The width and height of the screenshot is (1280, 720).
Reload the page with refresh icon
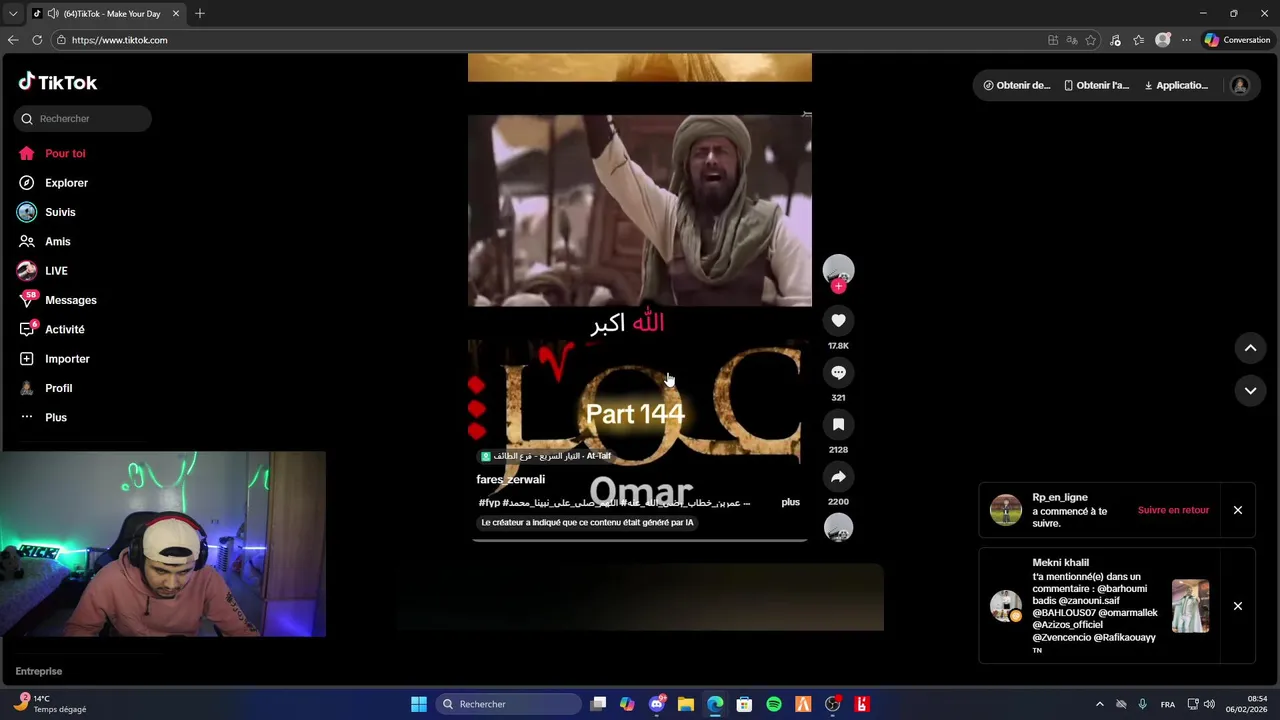37,40
